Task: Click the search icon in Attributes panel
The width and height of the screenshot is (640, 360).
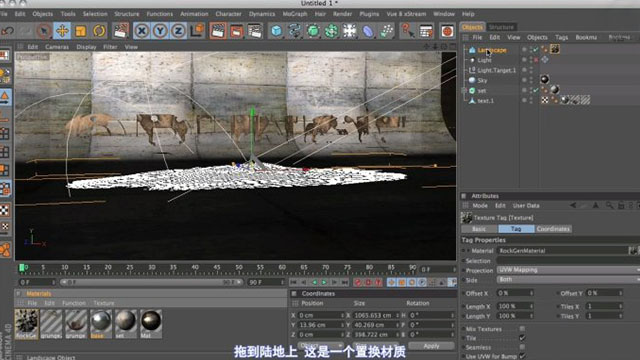Action: tap(609, 205)
